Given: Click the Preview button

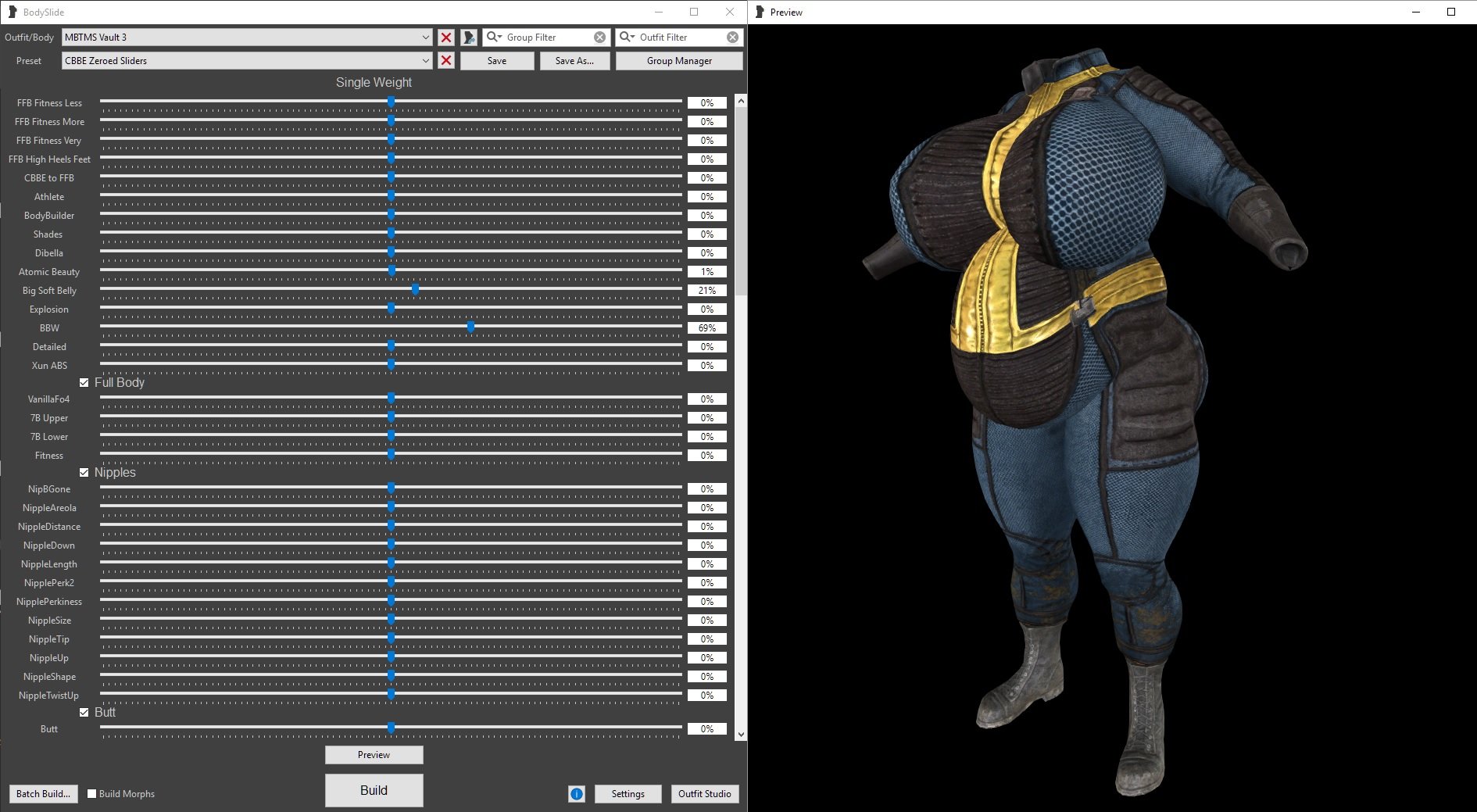Looking at the screenshot, I should pyautogui.click(x=374, y=755).
